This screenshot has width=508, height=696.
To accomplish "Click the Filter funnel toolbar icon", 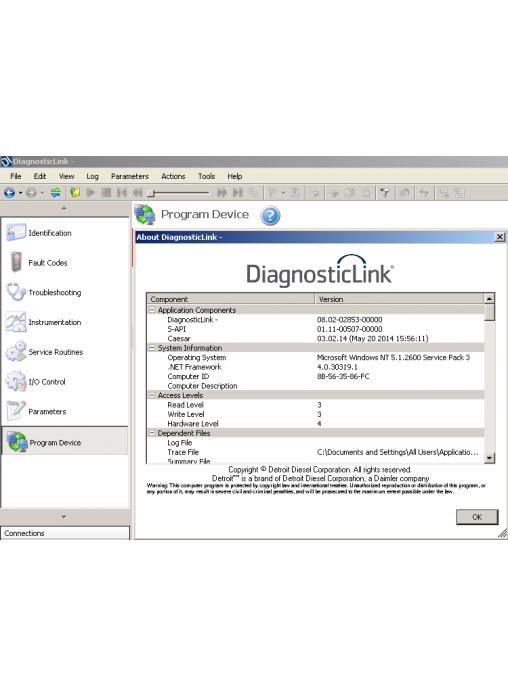I will (385, 193).
